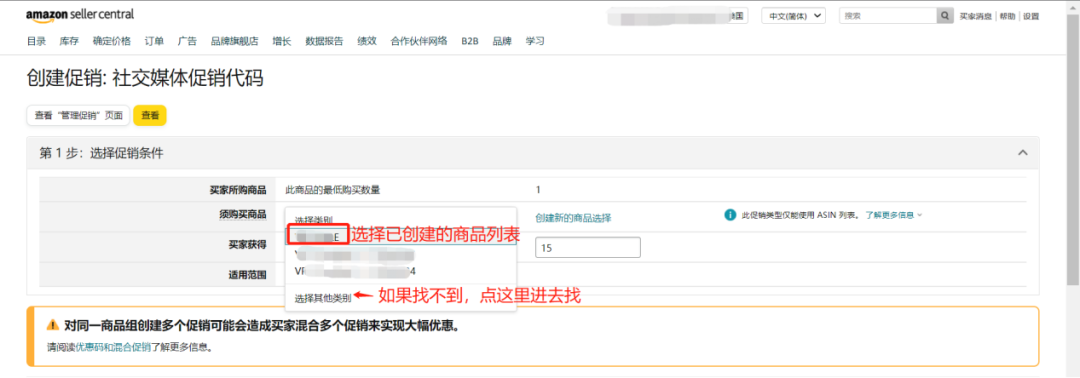Select the red-boxed product list option
1080x378 pixels.
(317, 235)
